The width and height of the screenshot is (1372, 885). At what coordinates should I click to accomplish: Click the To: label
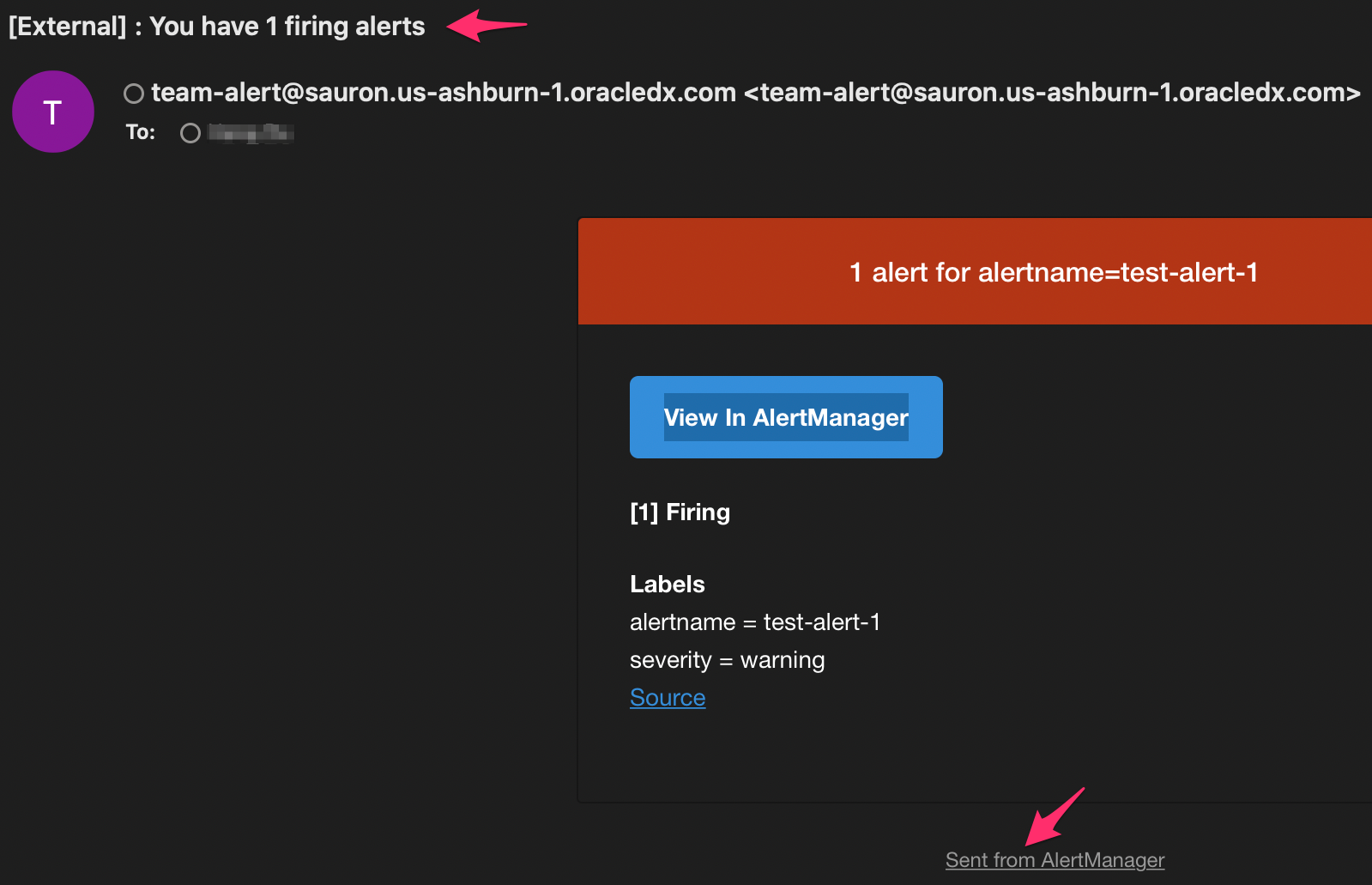pyautogui.click(x=140, y=132)
